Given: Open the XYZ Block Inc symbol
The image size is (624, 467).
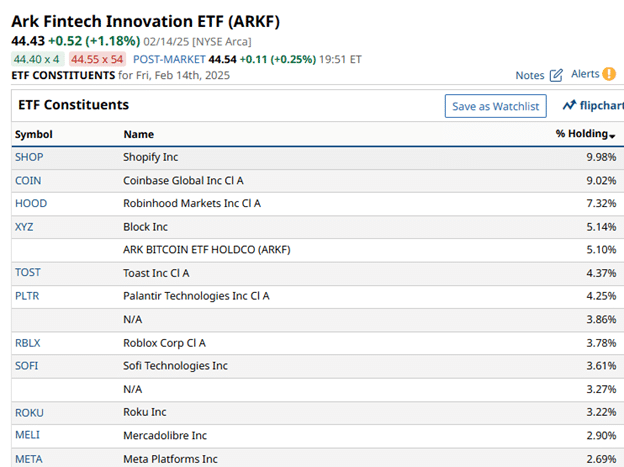Looking at the screenshot, I should tap(24, 227).
